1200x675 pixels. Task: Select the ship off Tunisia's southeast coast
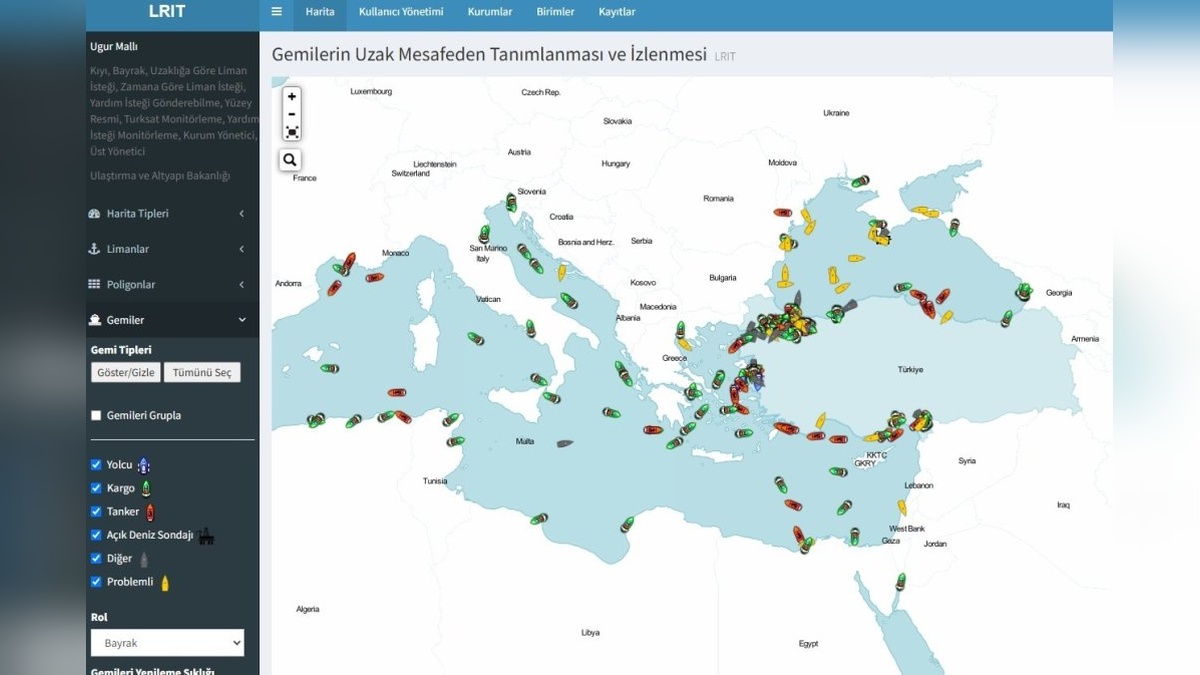coord(539,519)
